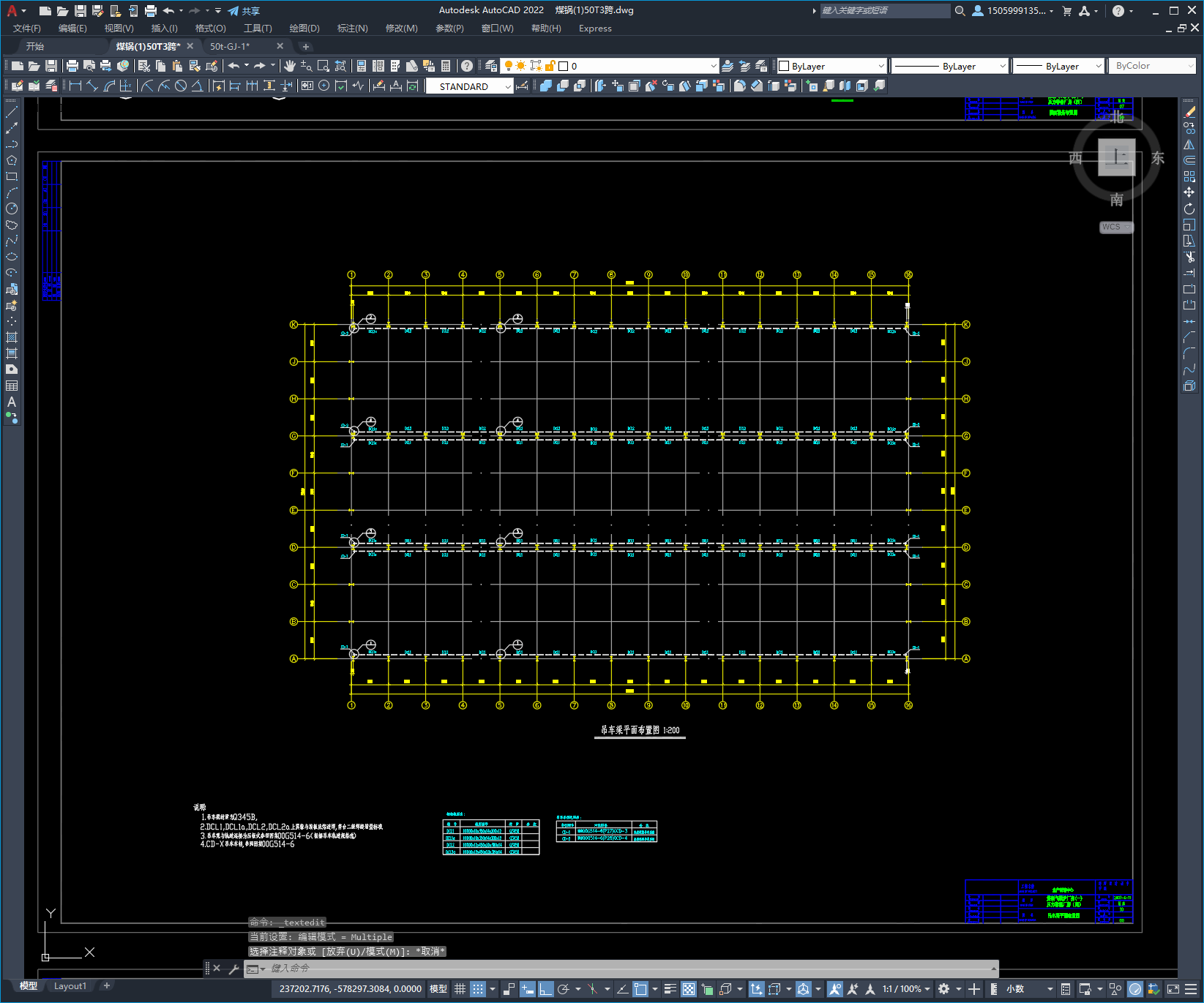Screen dimensions: 1204x1003
Task: Select the Table tool in left toolbar
Action: pyautogui.click(x=12, y=386)
